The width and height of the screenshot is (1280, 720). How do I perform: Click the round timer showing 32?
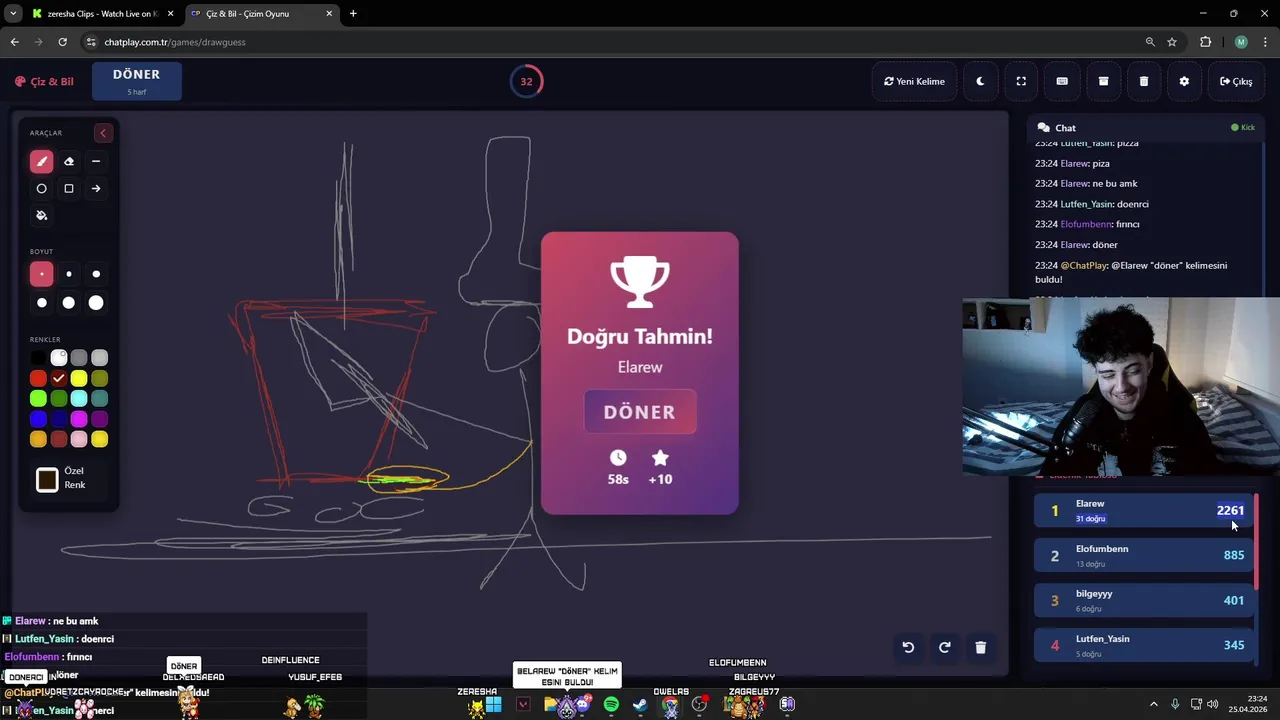coord(526,81)
